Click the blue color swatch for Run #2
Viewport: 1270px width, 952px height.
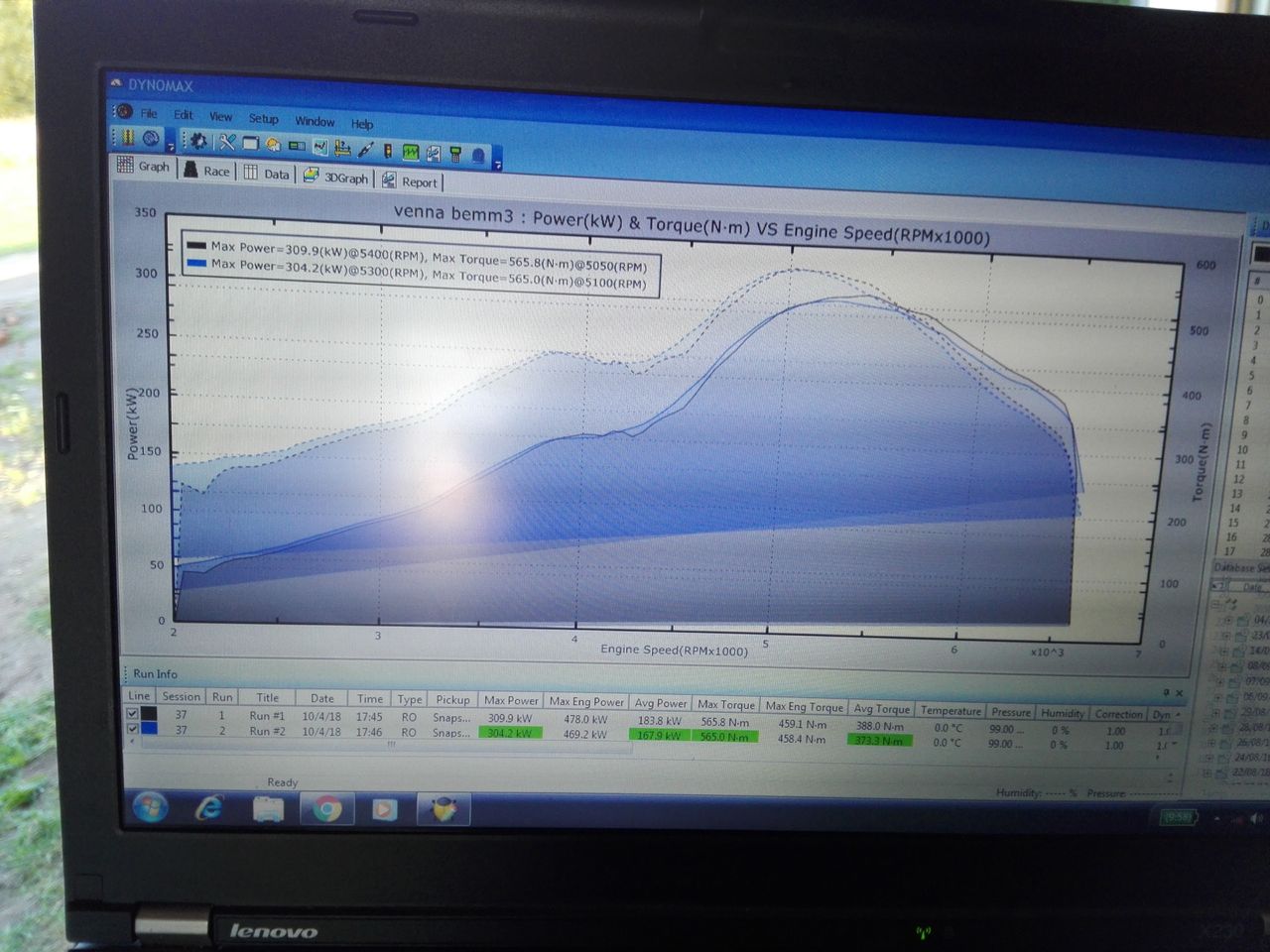(x=149, y=729)
